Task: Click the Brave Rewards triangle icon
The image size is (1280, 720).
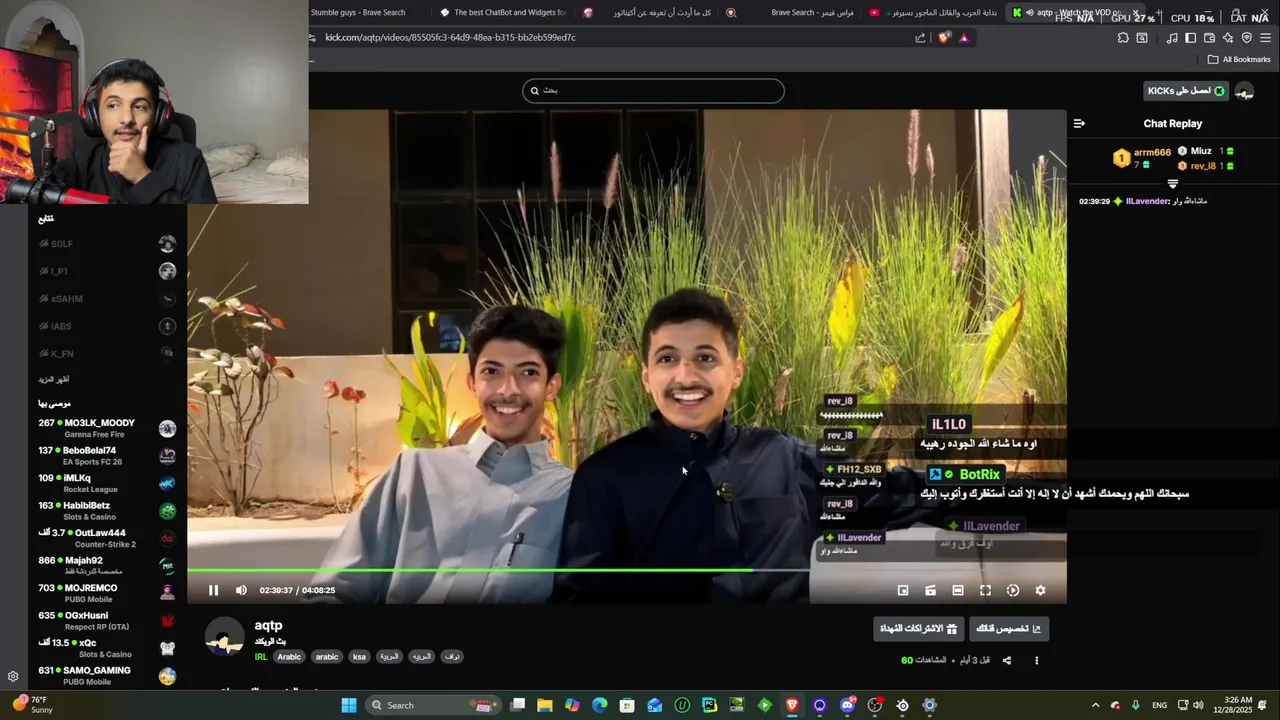Action: pos(964,38)
